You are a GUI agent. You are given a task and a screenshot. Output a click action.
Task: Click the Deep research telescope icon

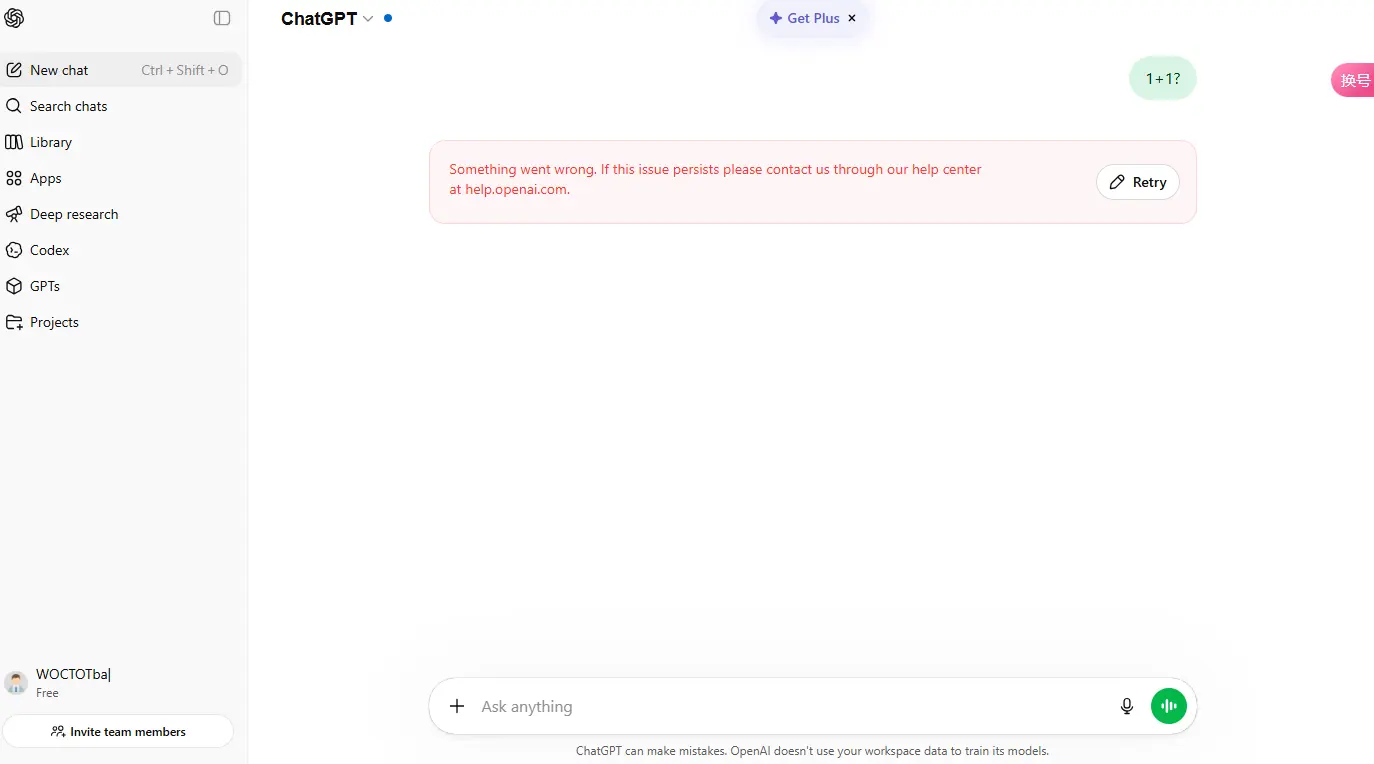click(14, 214)
